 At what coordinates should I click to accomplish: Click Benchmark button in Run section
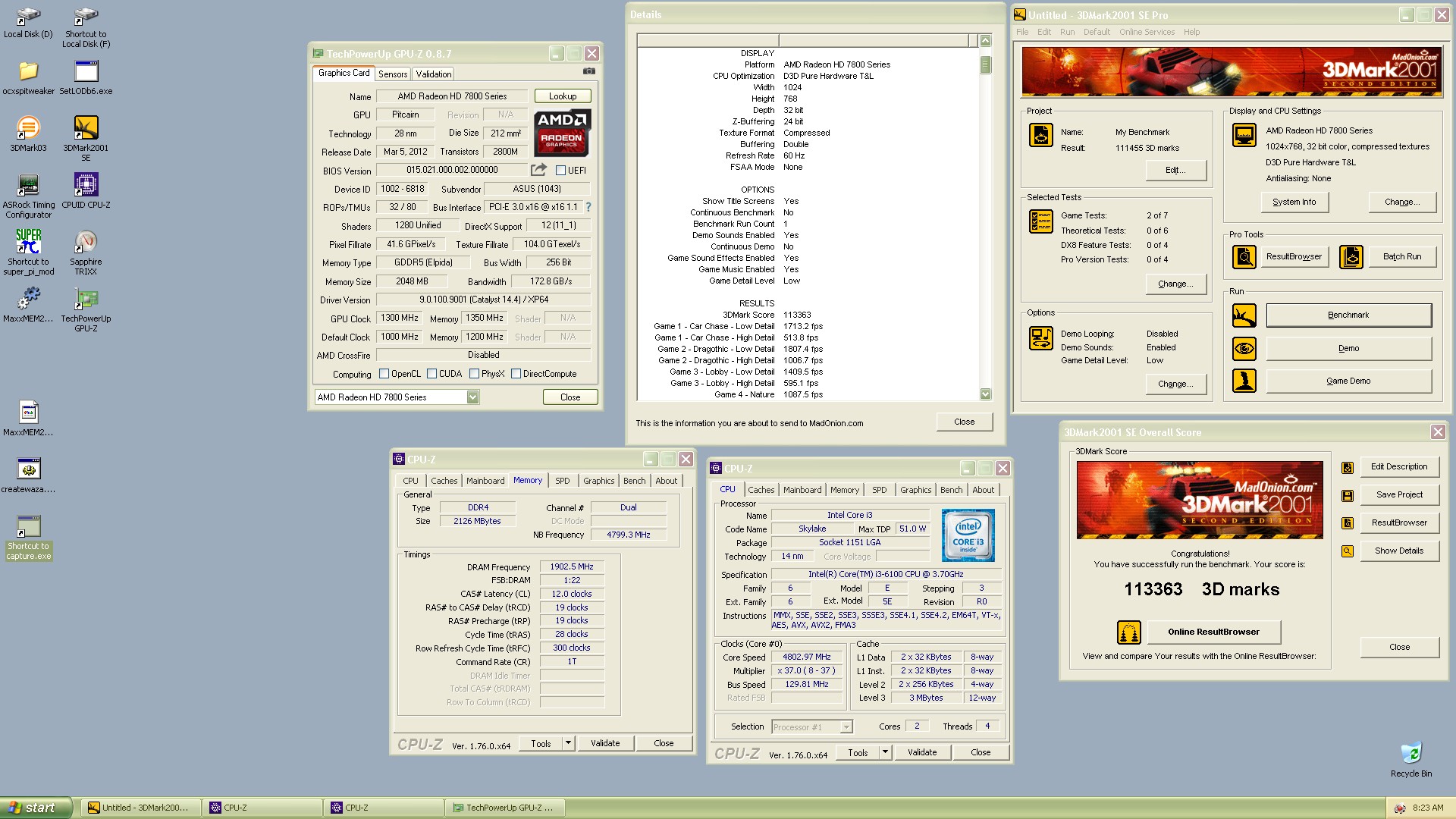click(1348, 315)
